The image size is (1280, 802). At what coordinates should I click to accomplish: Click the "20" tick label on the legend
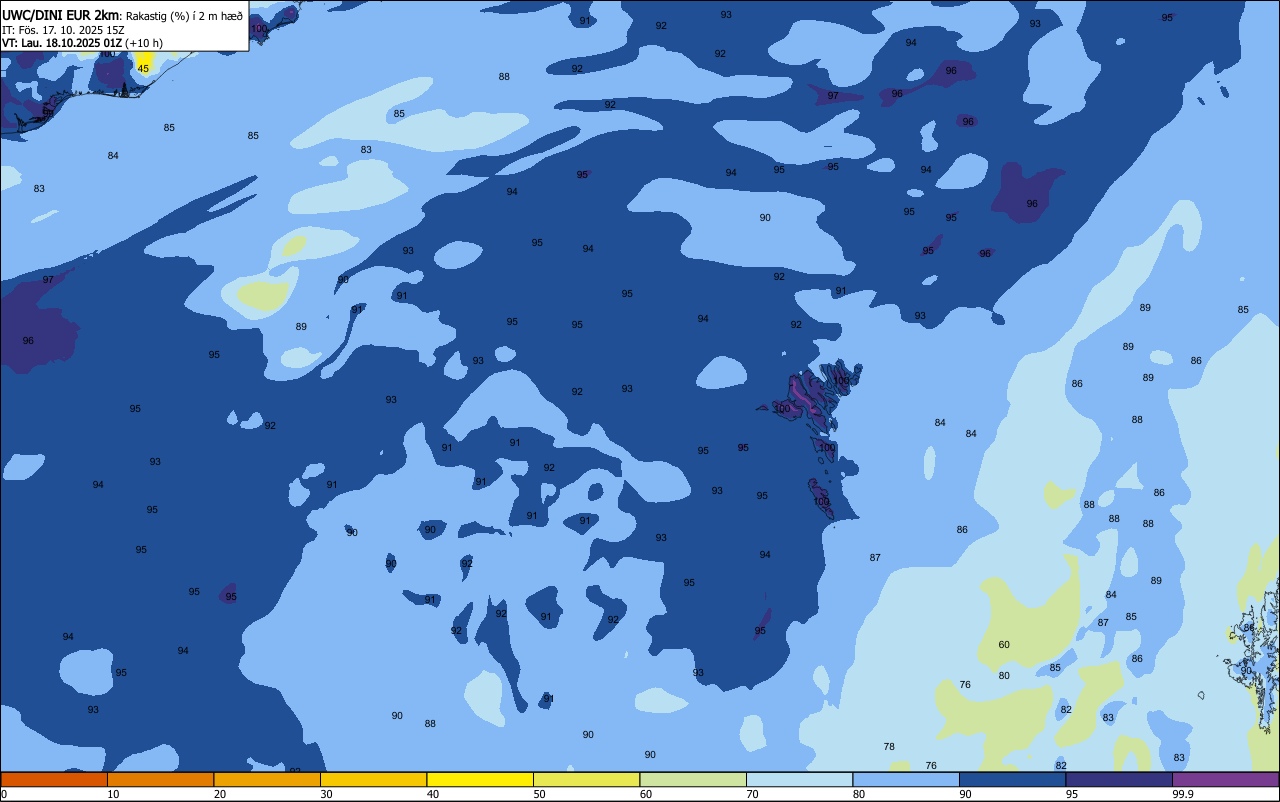click(220, 794)
